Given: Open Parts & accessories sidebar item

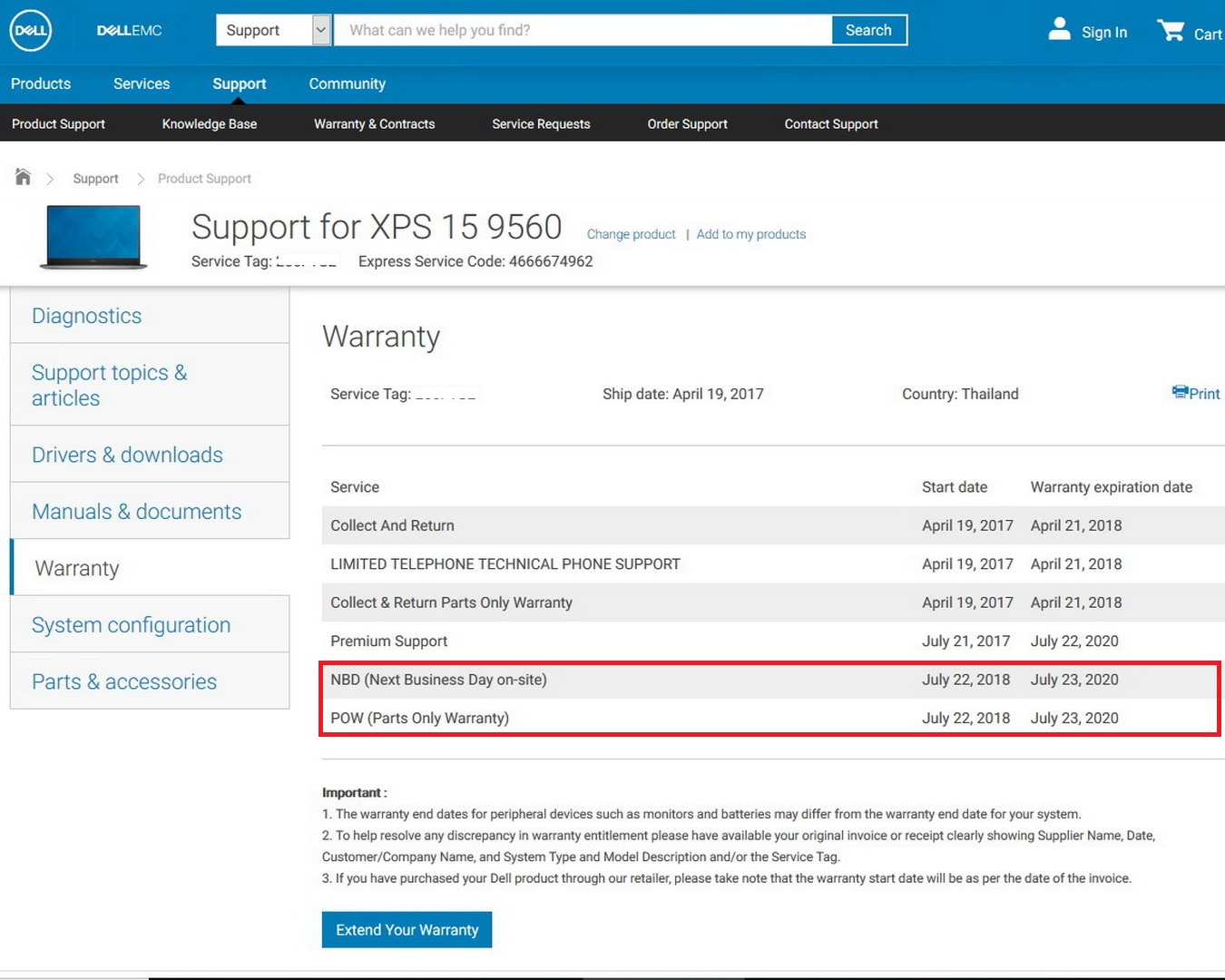Looking at the screenshot, I should pos(150,681).
